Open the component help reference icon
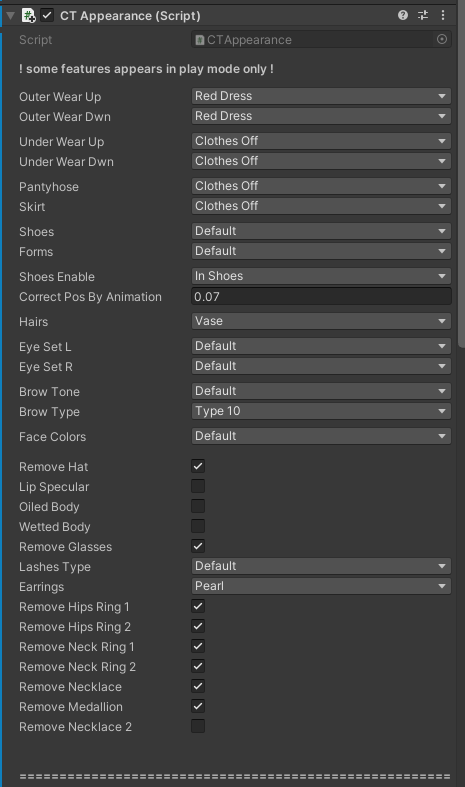The width and height of the screenshot is (465, 787). click(x=402, y=16)
